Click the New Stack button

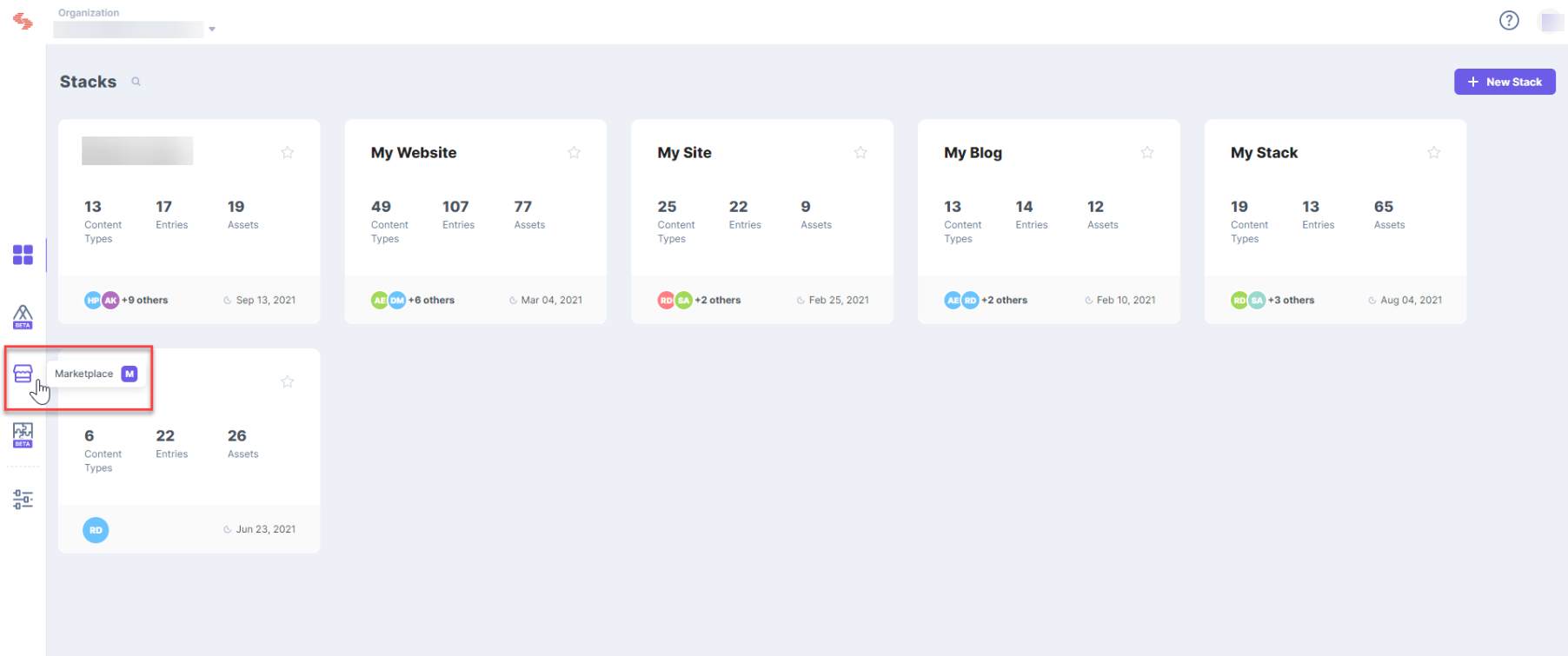pyautogui.click(x=1505, y=82)
